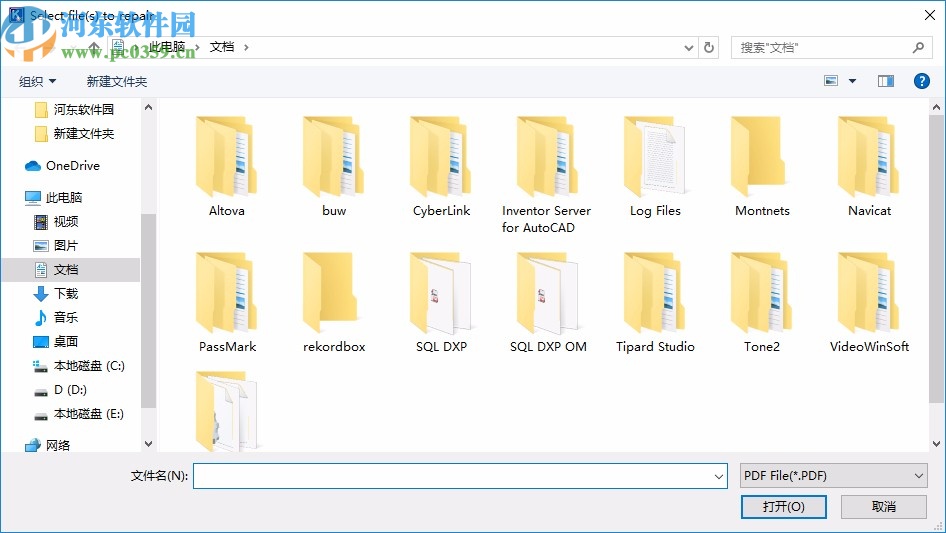Click the 搜索"文档" search box
Screen dimensions: 946x533
point(830,47)
